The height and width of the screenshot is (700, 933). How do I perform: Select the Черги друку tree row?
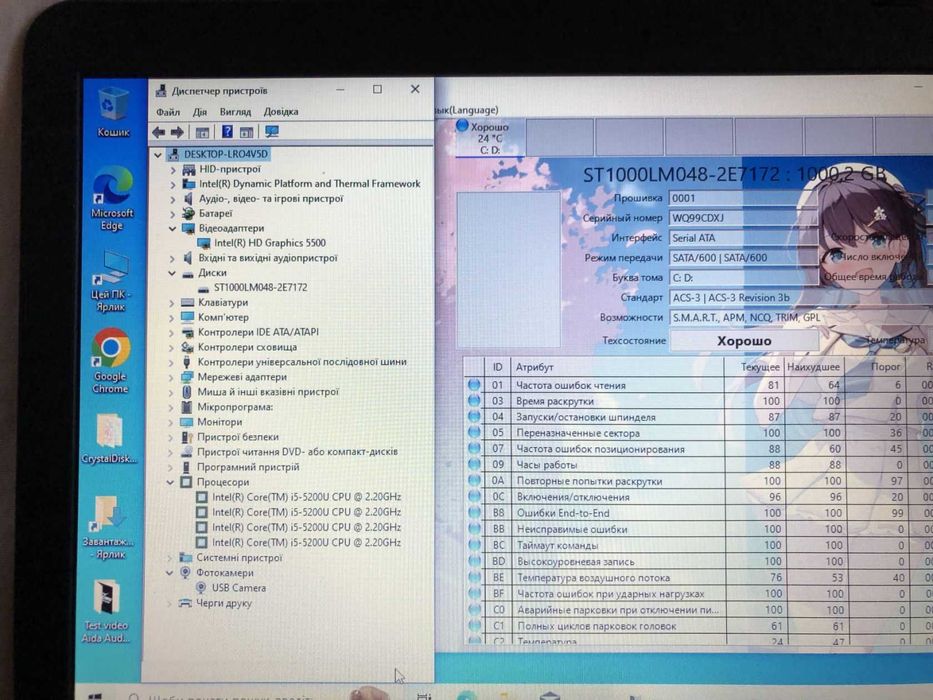(x=215, y=603)
